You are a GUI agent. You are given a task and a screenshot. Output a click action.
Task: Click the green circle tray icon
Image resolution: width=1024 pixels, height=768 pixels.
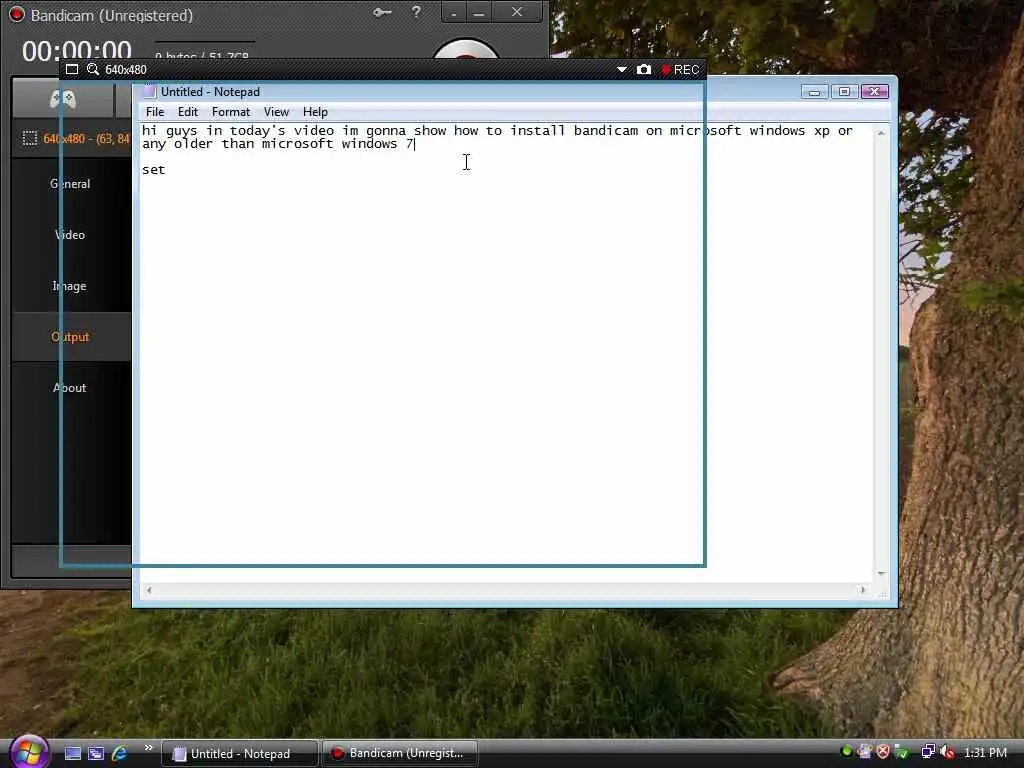846,752
